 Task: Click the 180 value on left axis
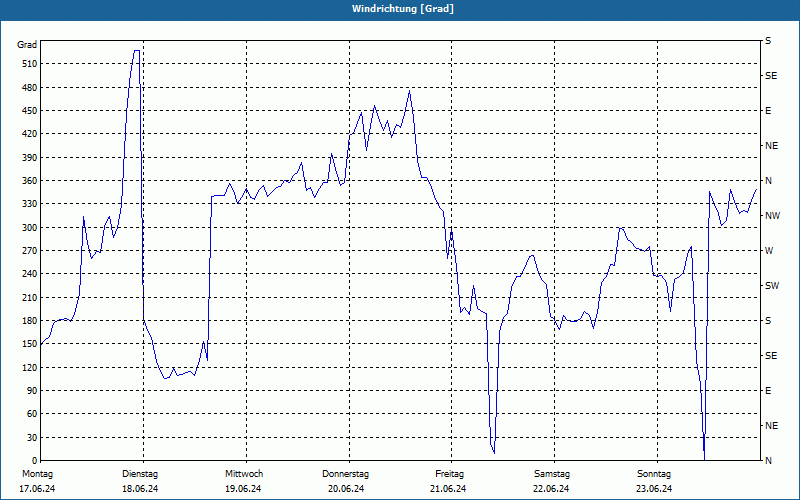(30, 320)
